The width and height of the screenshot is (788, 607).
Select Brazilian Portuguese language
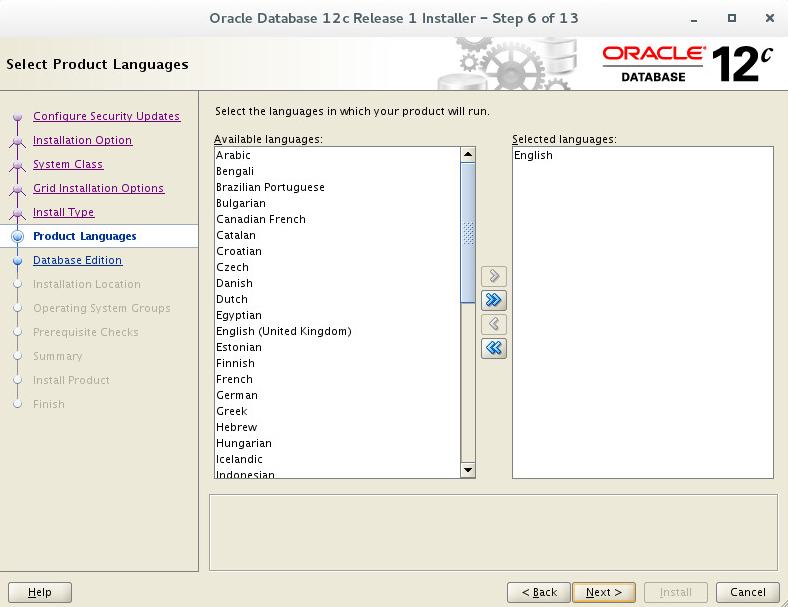coord(337,187)
